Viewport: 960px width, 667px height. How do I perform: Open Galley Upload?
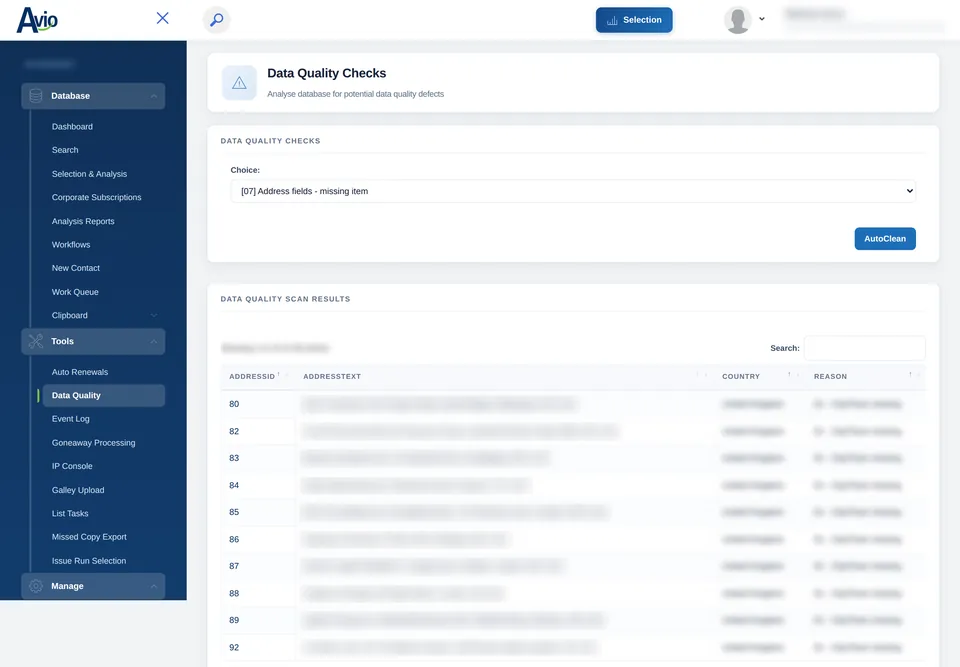[78, 490]
